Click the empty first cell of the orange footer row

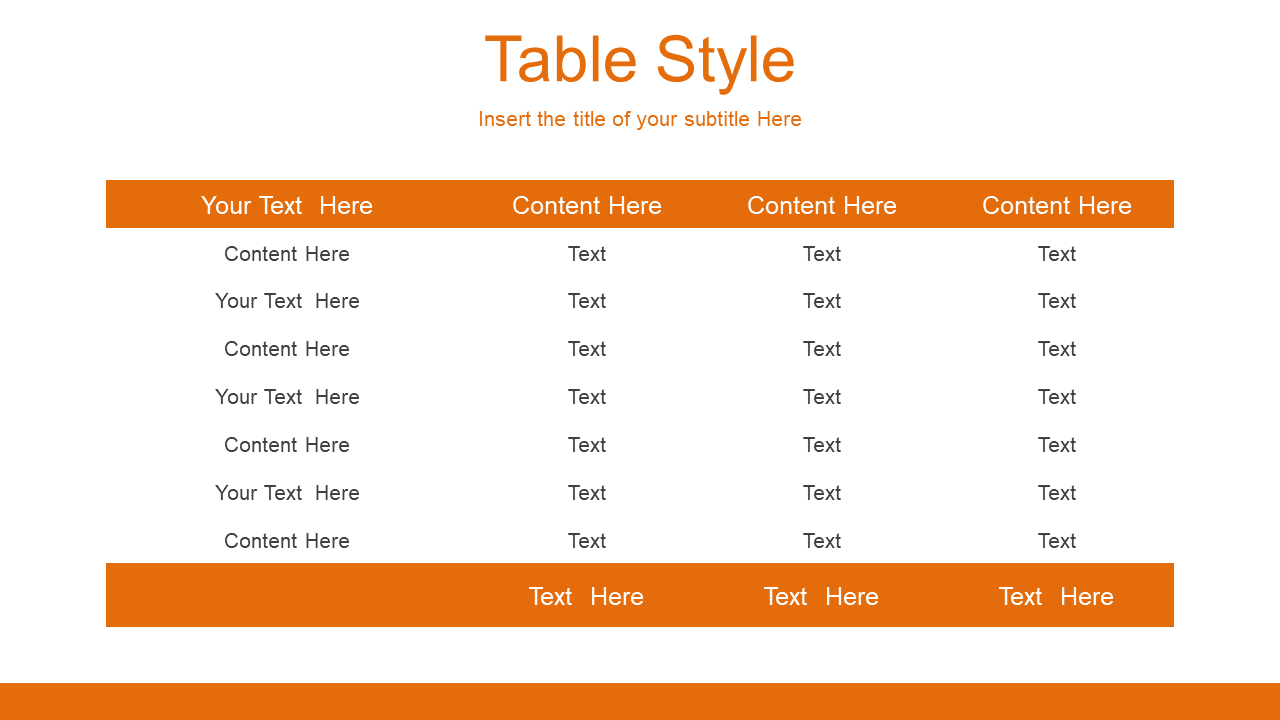pyautogui.click(x=287, y=596)
